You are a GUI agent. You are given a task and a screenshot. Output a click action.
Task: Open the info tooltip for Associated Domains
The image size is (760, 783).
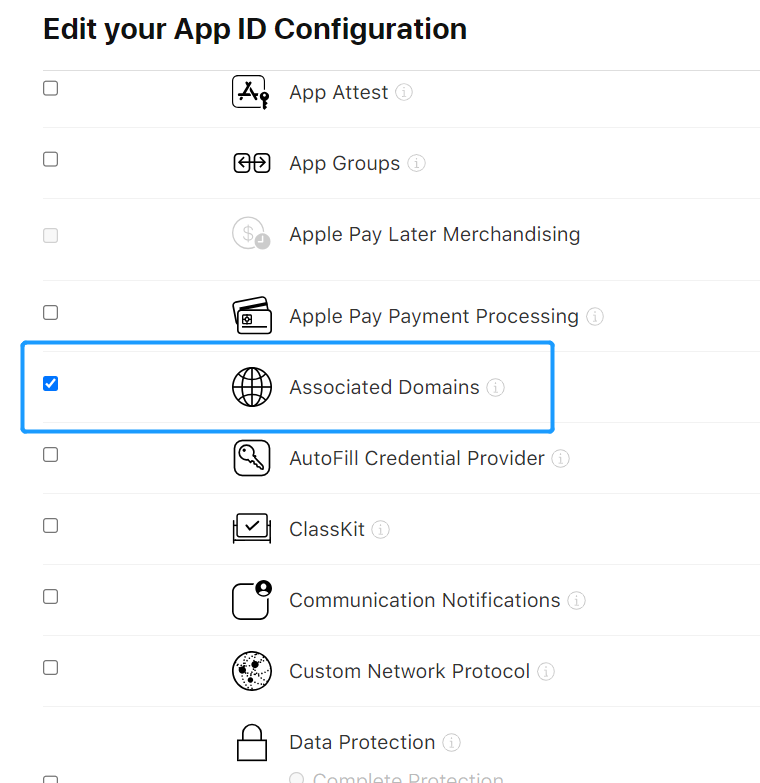(x=495, y=388)
